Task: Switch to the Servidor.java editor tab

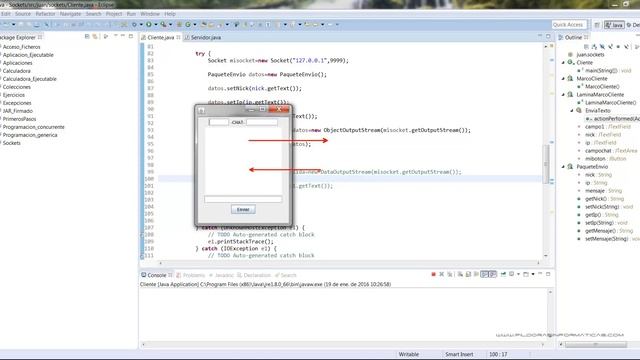Action: (x=202, y=37)
